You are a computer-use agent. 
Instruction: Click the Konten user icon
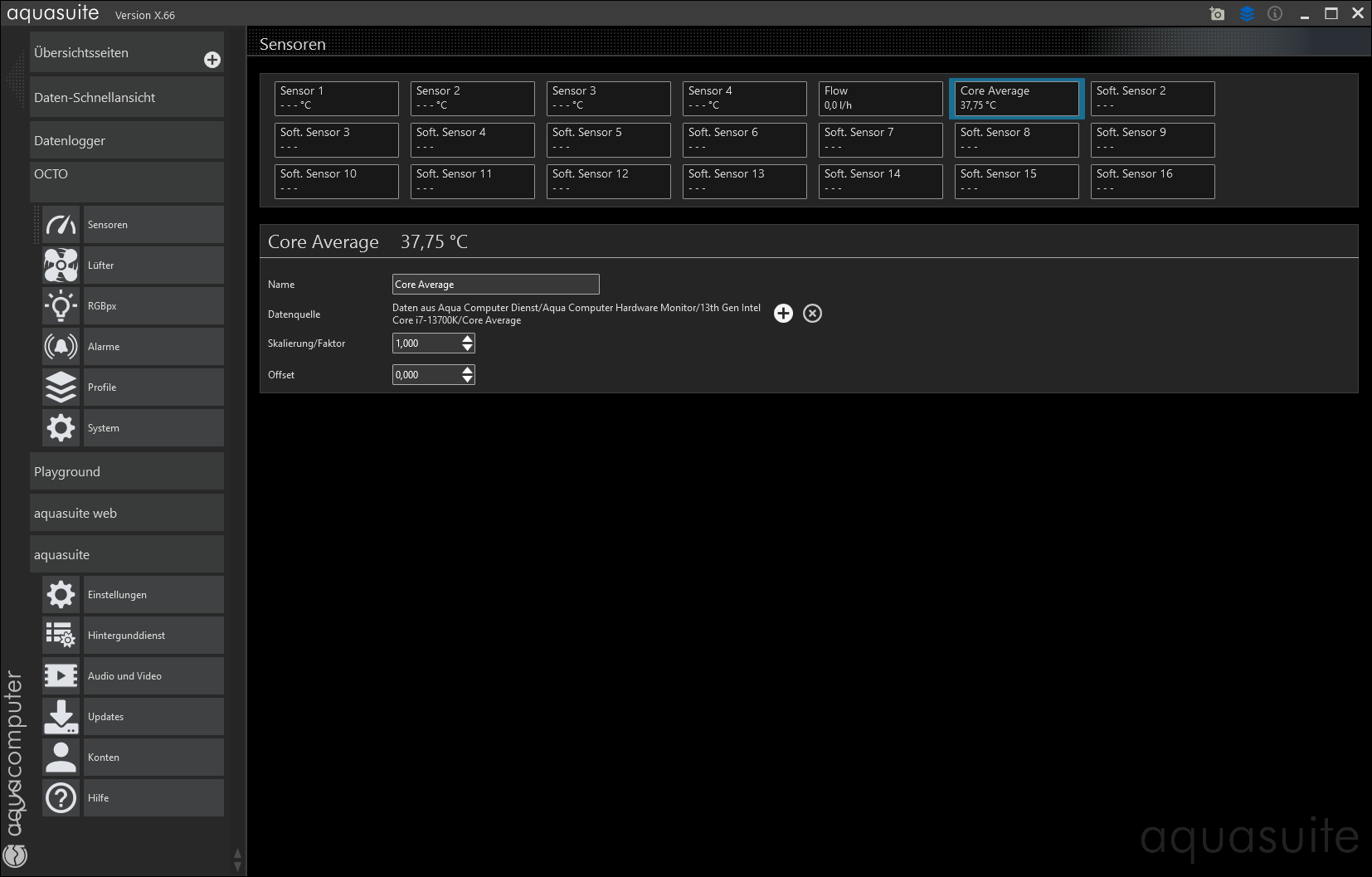[61, 758]
